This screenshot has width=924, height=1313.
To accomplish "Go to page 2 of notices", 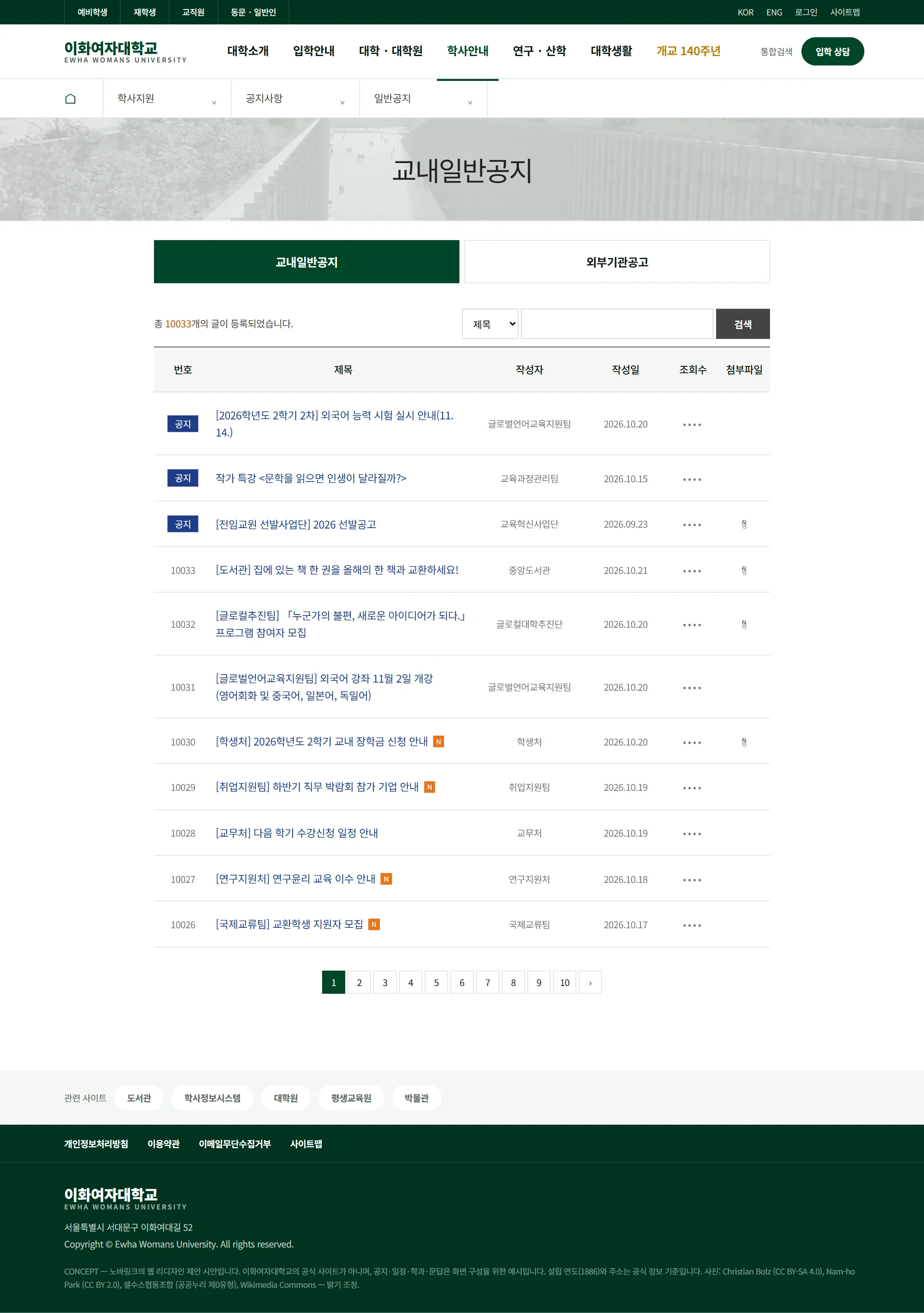I will (x=359, y=983).
